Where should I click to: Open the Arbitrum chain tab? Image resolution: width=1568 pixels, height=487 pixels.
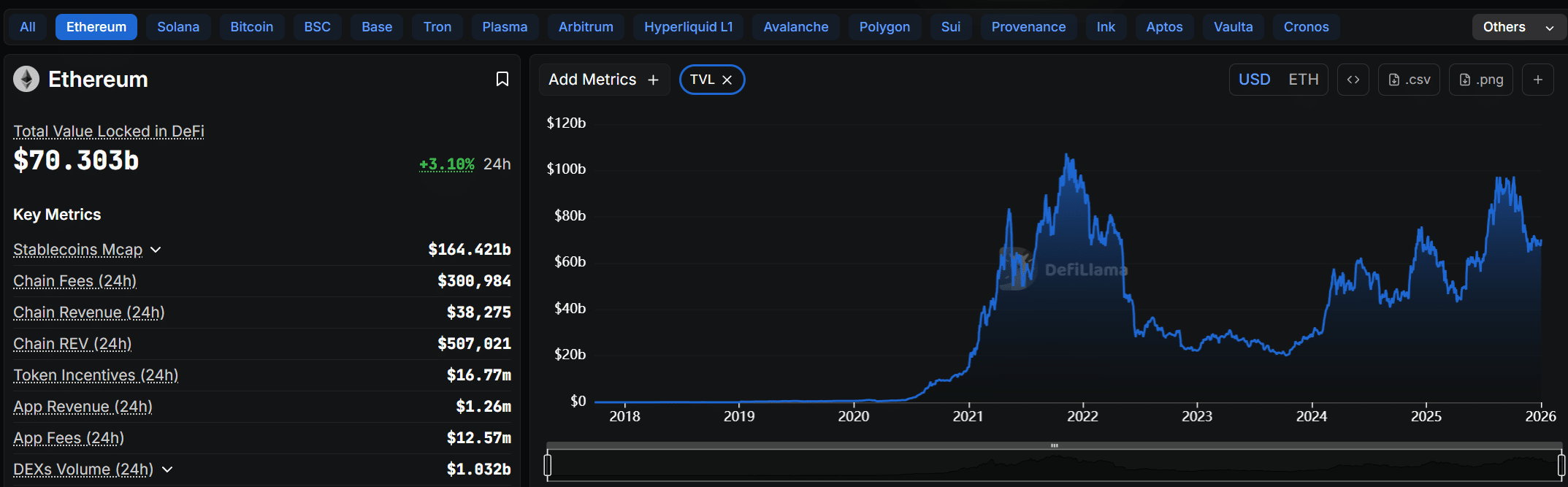(586, 27)
